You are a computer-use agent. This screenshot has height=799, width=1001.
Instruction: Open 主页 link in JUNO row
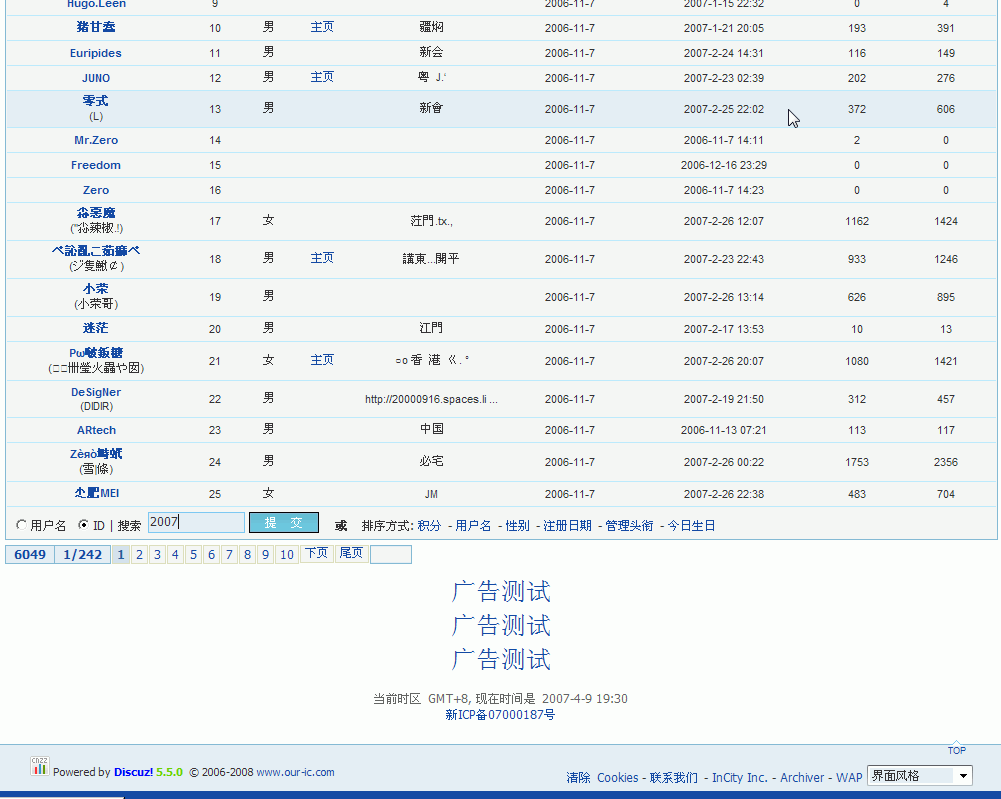click(322, 77)
